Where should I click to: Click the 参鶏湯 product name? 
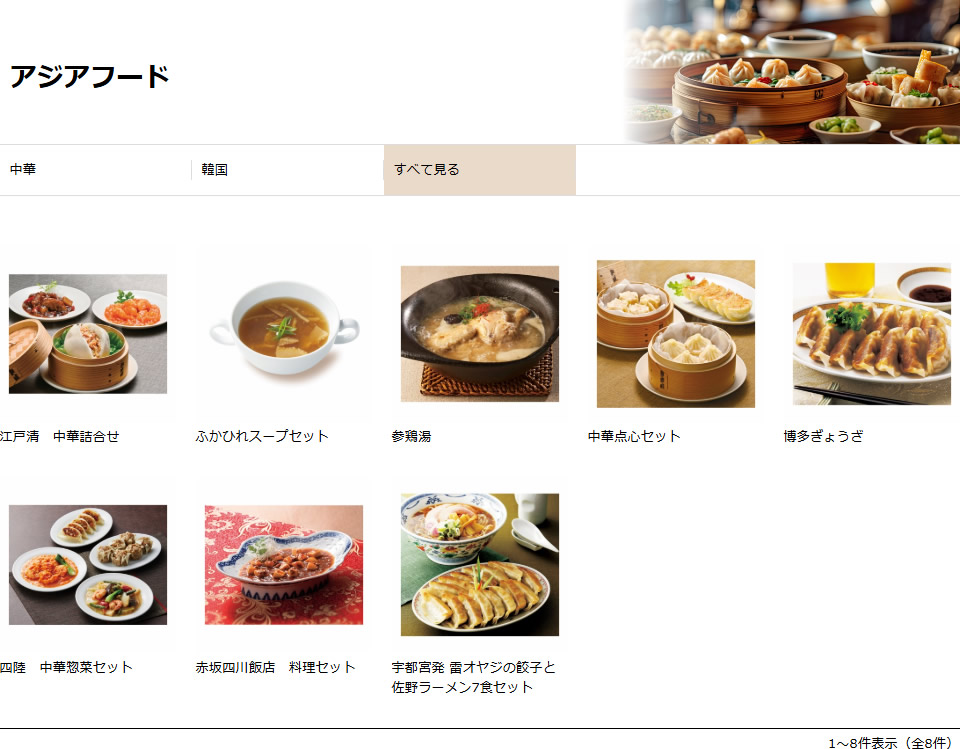click(x=411, y=436)
